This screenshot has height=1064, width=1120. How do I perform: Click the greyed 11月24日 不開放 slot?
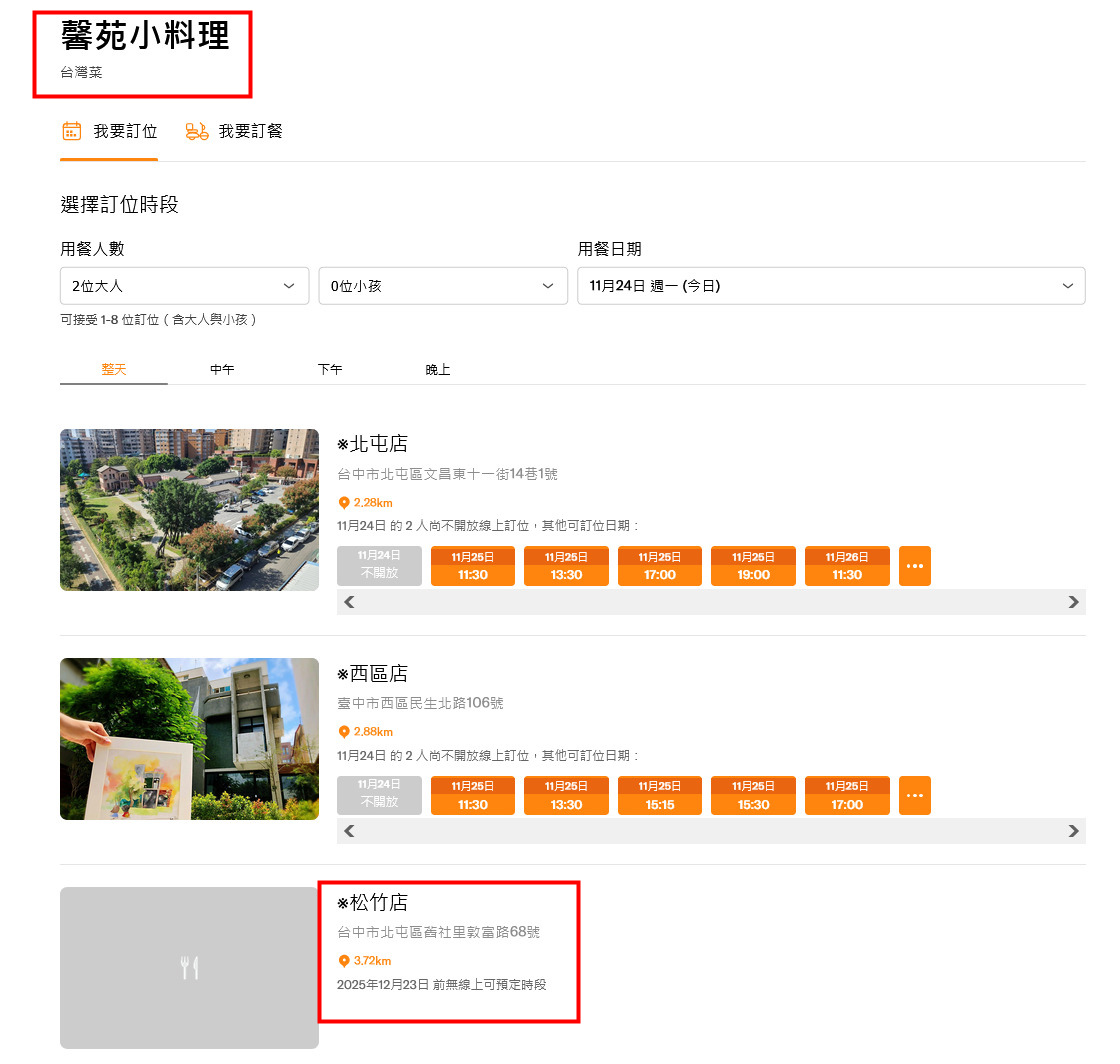pyautogui.click(x=379, y=566)
